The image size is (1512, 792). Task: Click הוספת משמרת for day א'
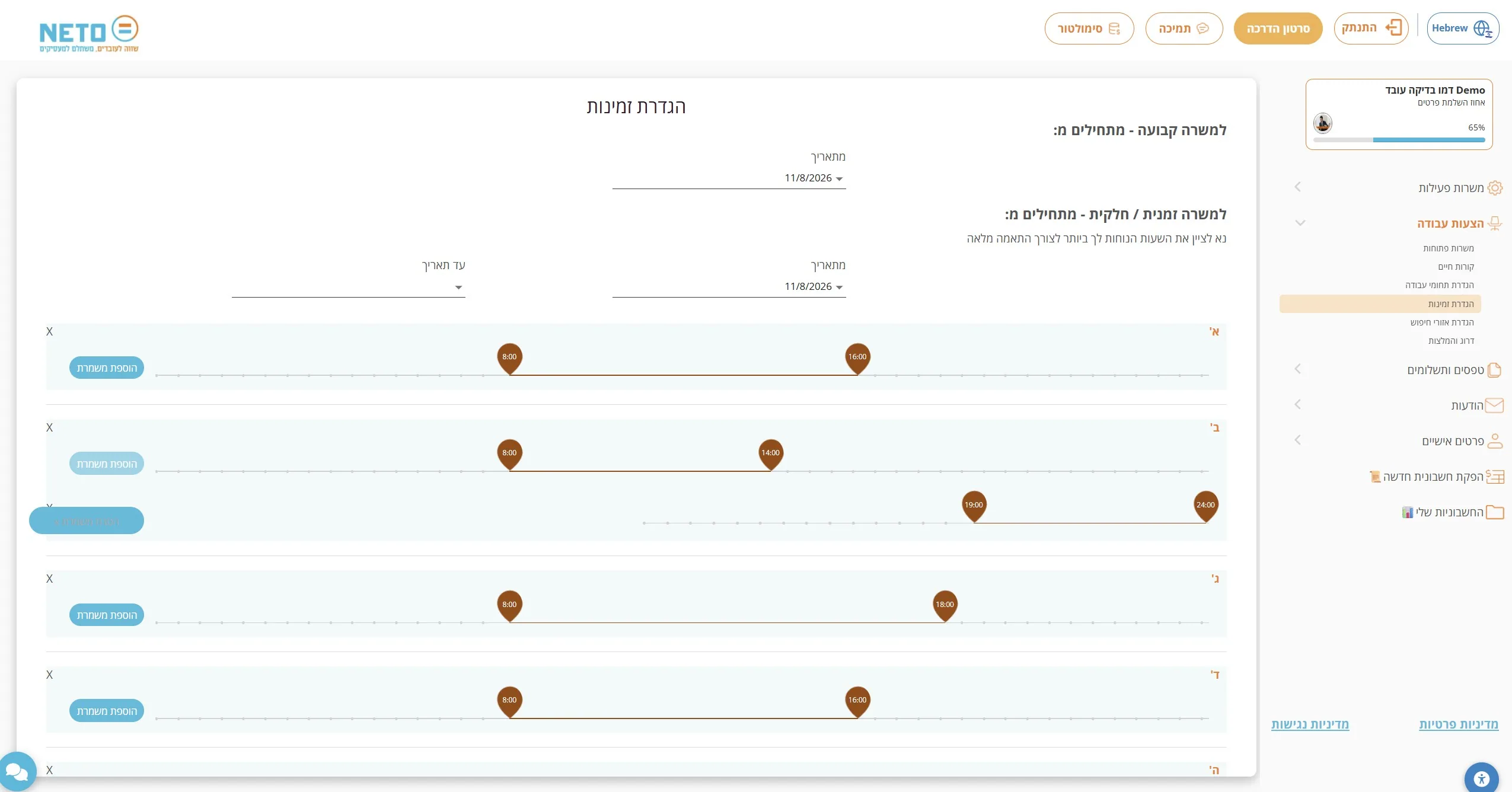(107, 368)
